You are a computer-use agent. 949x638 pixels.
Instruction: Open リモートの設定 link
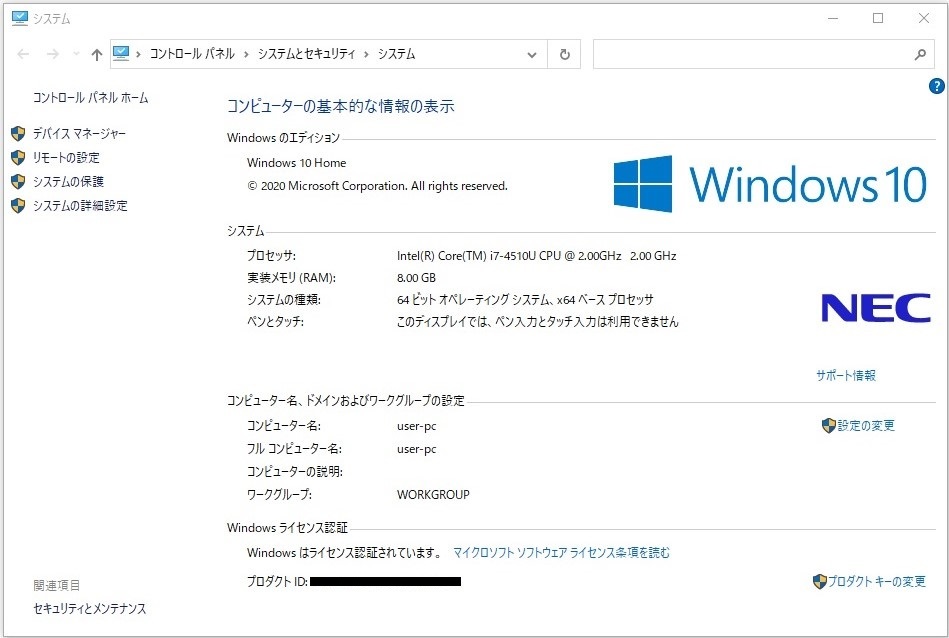pyautogui.click(x=66, y=157)
